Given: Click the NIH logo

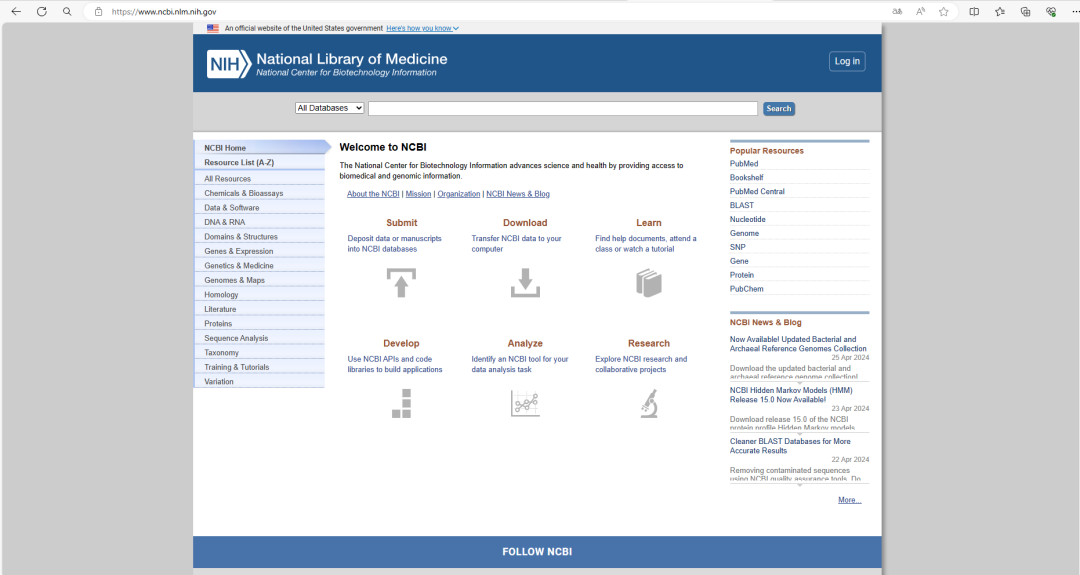Looking at the screenshot, I should point(229,64).
